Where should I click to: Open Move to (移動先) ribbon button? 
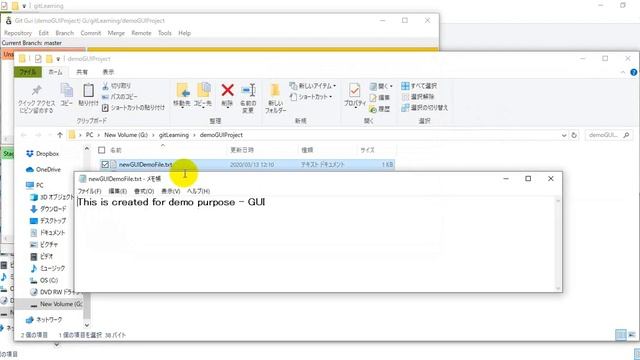pos(182,95)
